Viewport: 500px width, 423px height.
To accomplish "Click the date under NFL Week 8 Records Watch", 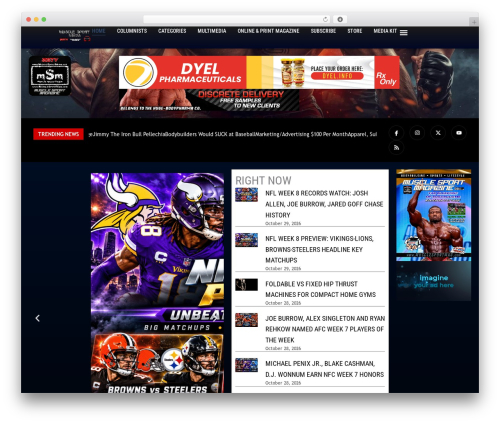I will pyautogui.click(x=283, y=223).
